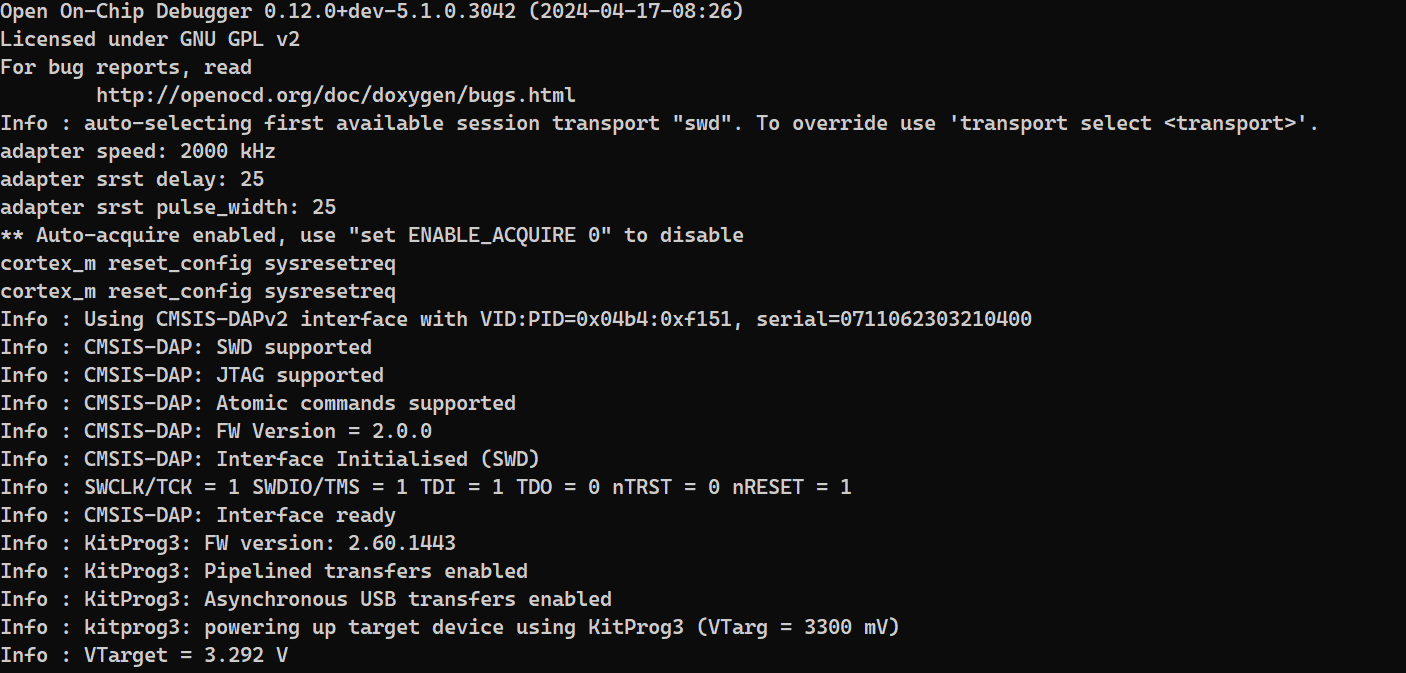Click the "adapter speed: 2000 kHz" line
Viewport: 1406px width, 673px height.
pos(138,152)
